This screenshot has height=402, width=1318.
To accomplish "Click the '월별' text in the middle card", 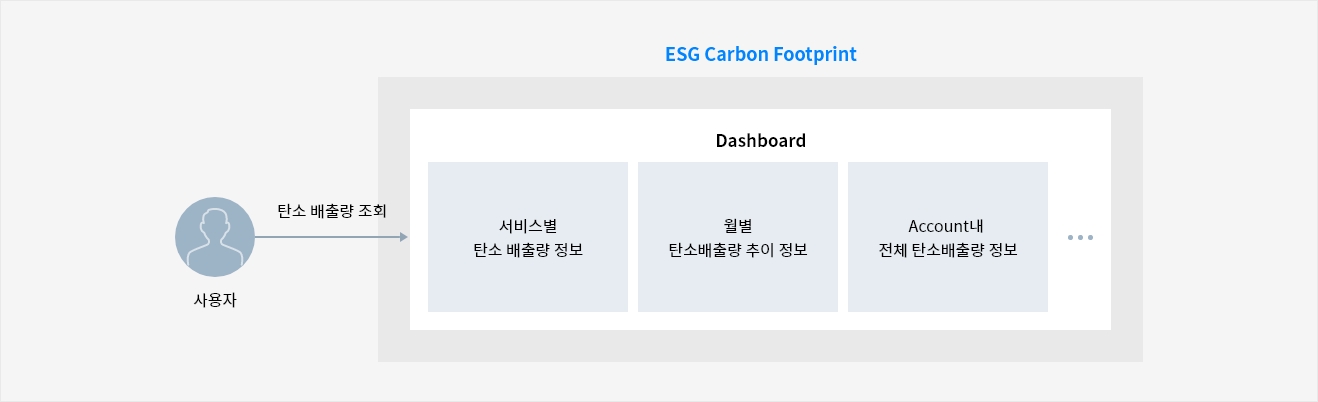I will tap(738, 226).
